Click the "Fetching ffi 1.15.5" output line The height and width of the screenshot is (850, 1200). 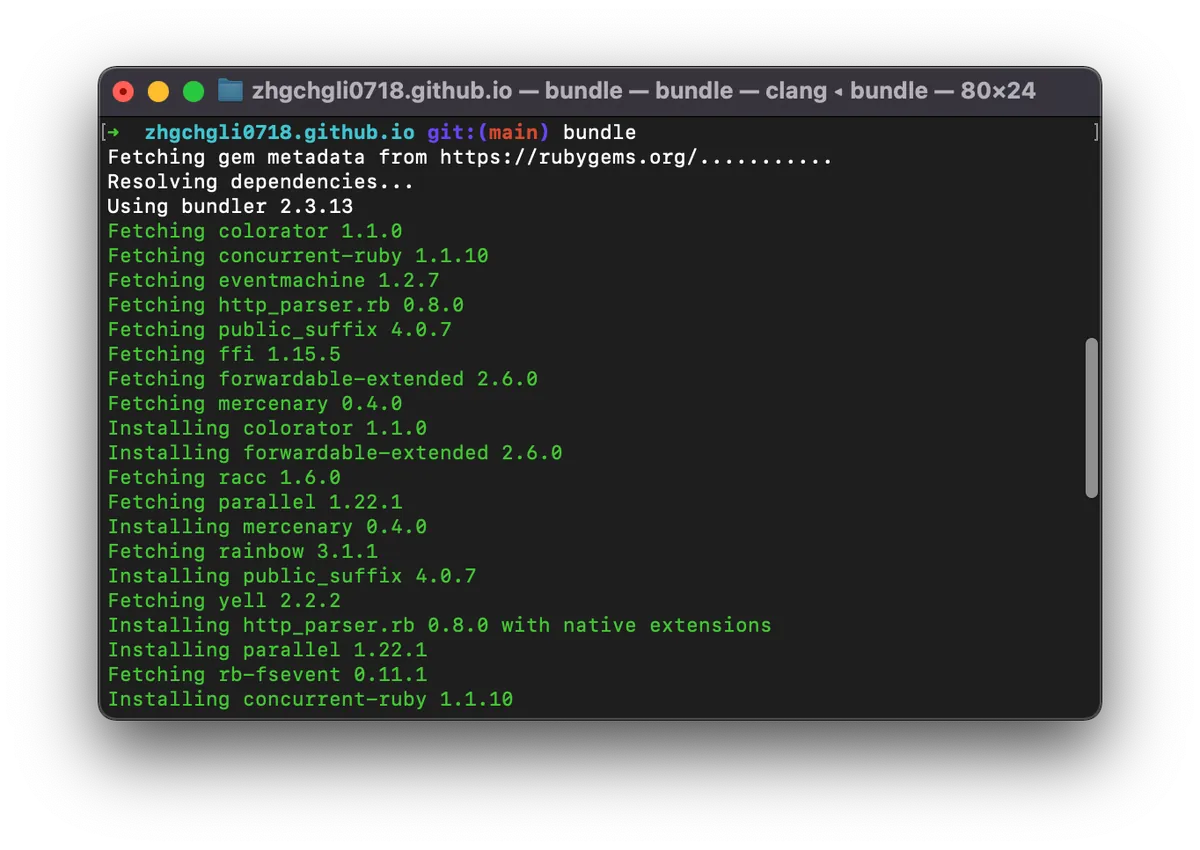point(224,354)
